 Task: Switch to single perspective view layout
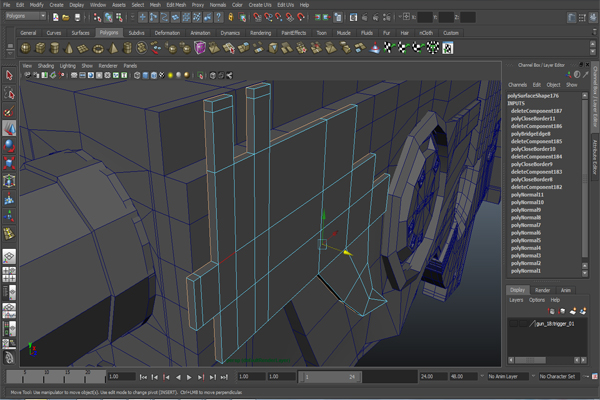(x=9, y=256)
